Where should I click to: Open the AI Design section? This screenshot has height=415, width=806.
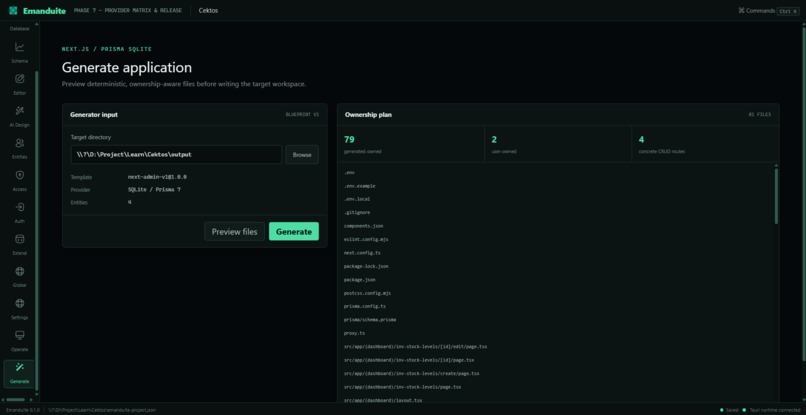pos(20,117)
